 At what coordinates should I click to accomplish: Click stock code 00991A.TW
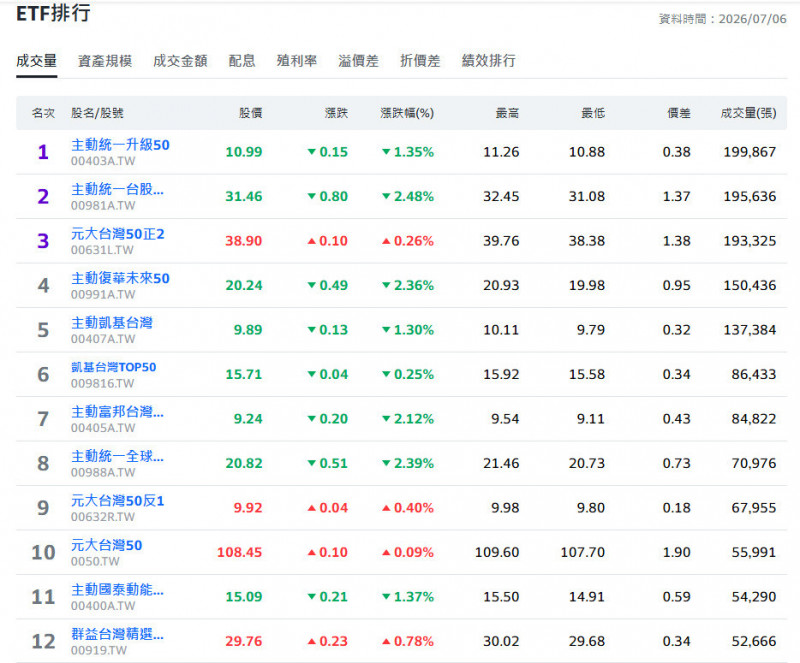click(103, 294)
